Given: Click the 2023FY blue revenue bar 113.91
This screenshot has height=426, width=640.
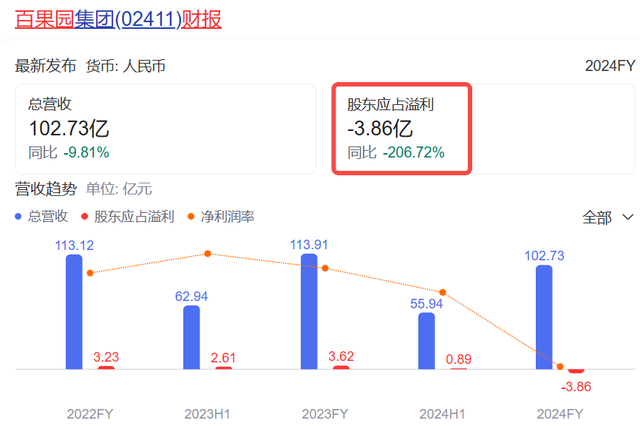Looking at the screenshot, I should tap(309, 311).
